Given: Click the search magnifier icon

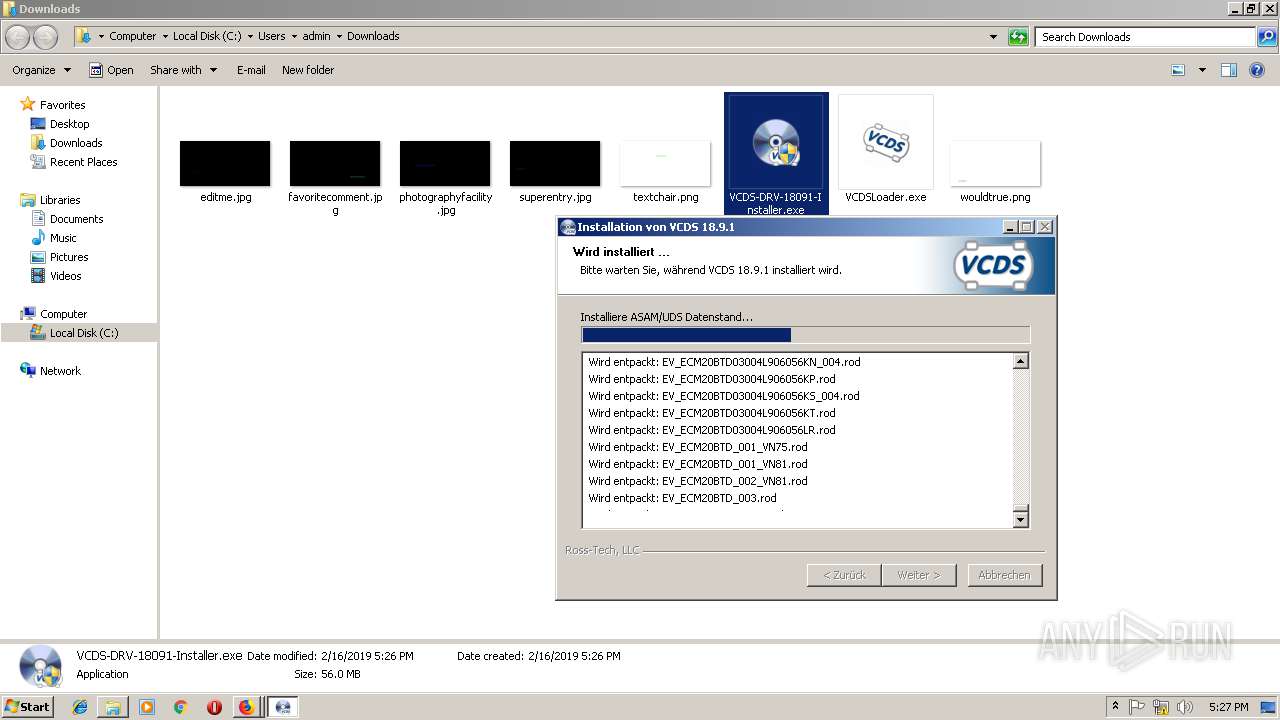Looking at the screenshot, I should 1266,37.
